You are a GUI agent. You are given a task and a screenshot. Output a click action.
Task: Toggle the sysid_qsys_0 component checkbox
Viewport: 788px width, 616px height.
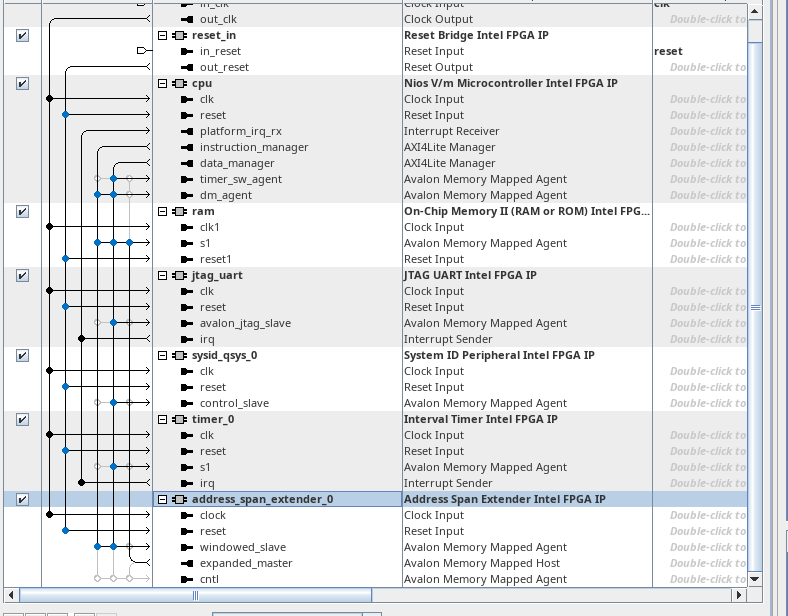point(22,356)
